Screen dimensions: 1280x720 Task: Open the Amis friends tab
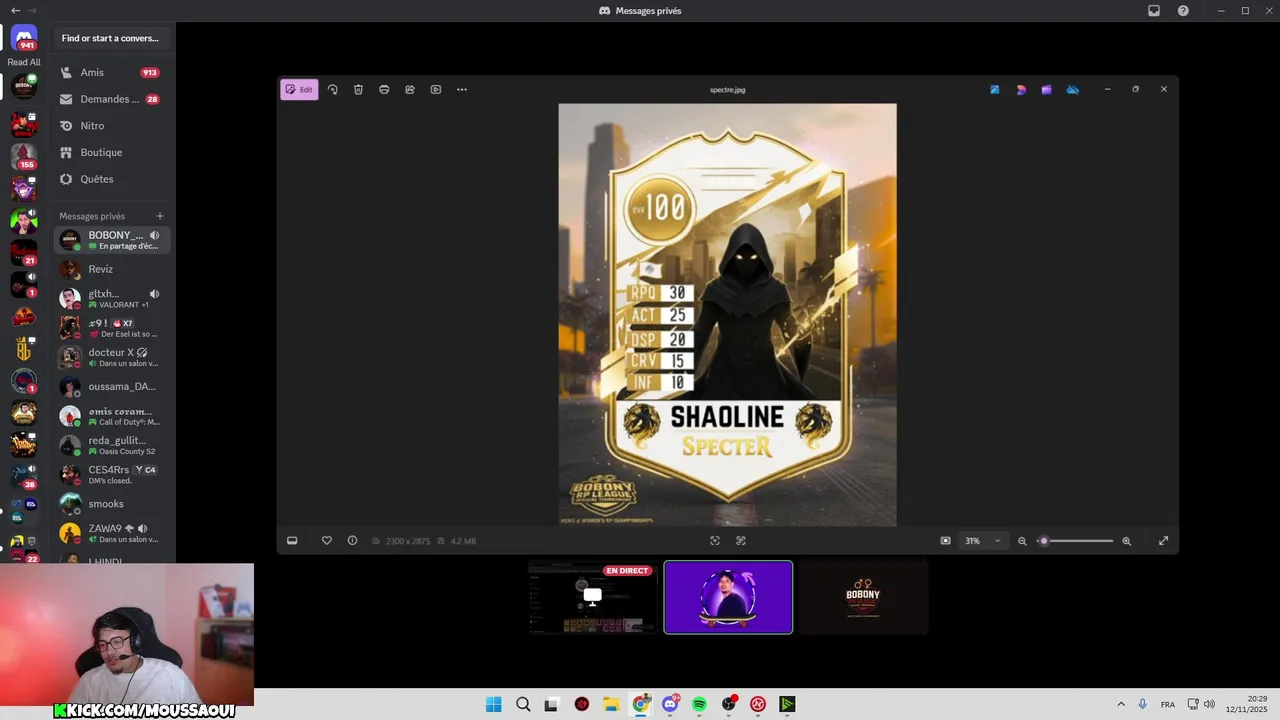coord(111,73)
